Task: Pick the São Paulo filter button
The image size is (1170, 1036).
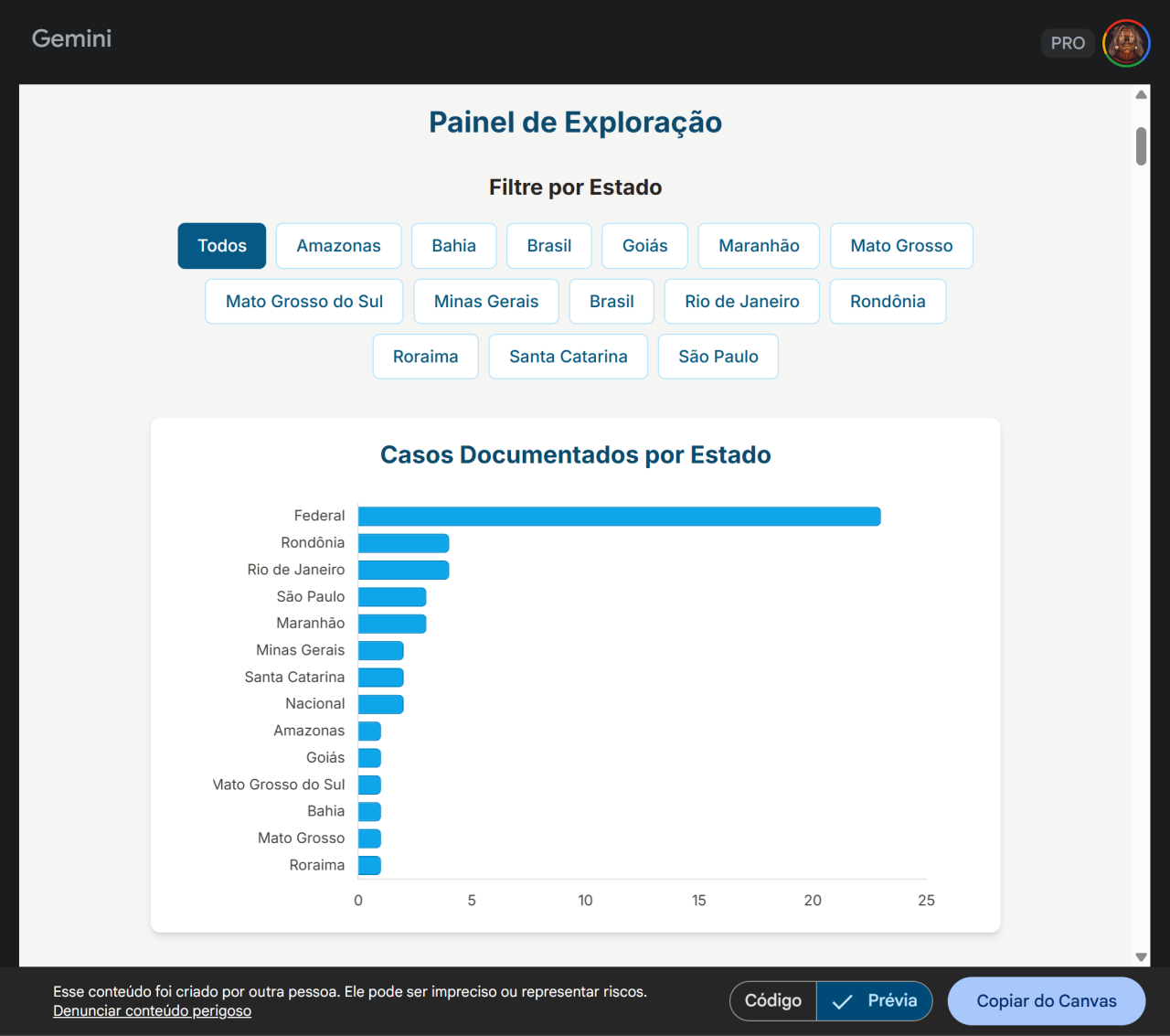Action: (718, 357)
